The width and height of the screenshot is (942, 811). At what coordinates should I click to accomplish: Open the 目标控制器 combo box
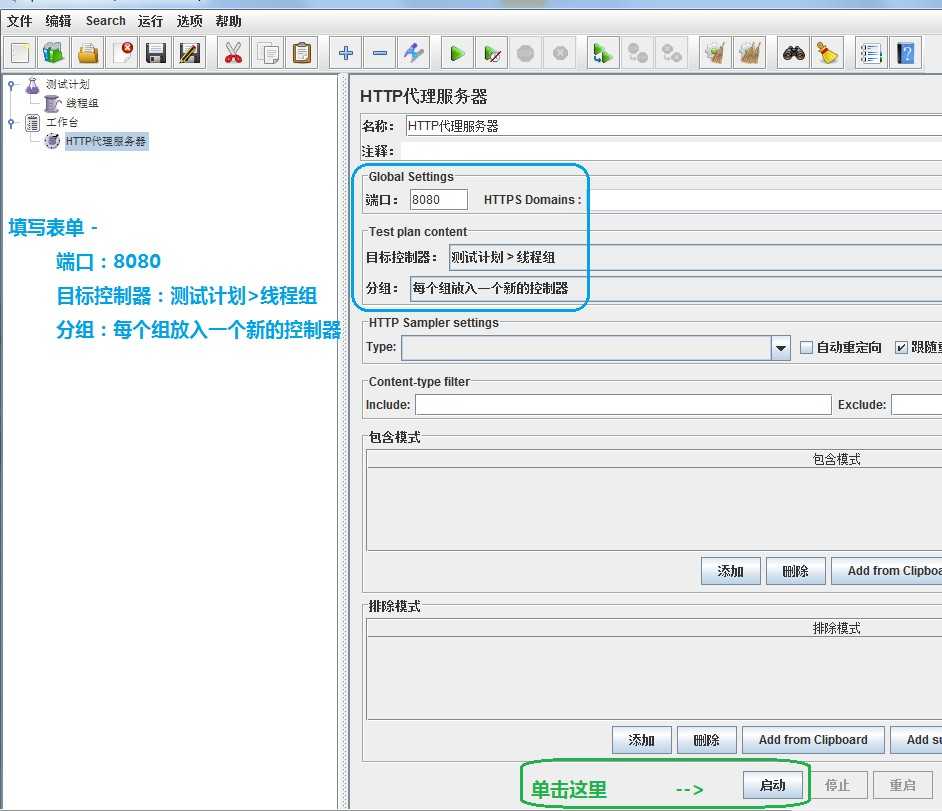(x=695, y=257)
